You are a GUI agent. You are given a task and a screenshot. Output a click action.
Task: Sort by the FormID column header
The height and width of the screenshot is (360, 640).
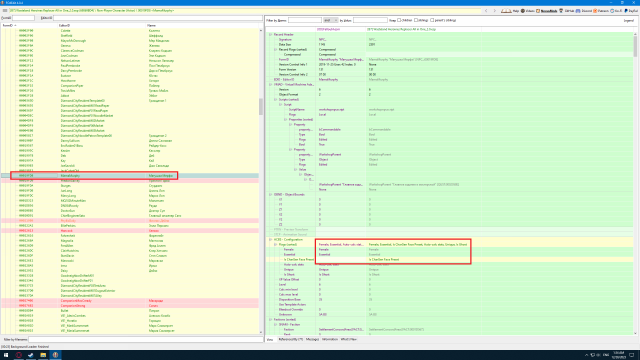coord(29,25)
